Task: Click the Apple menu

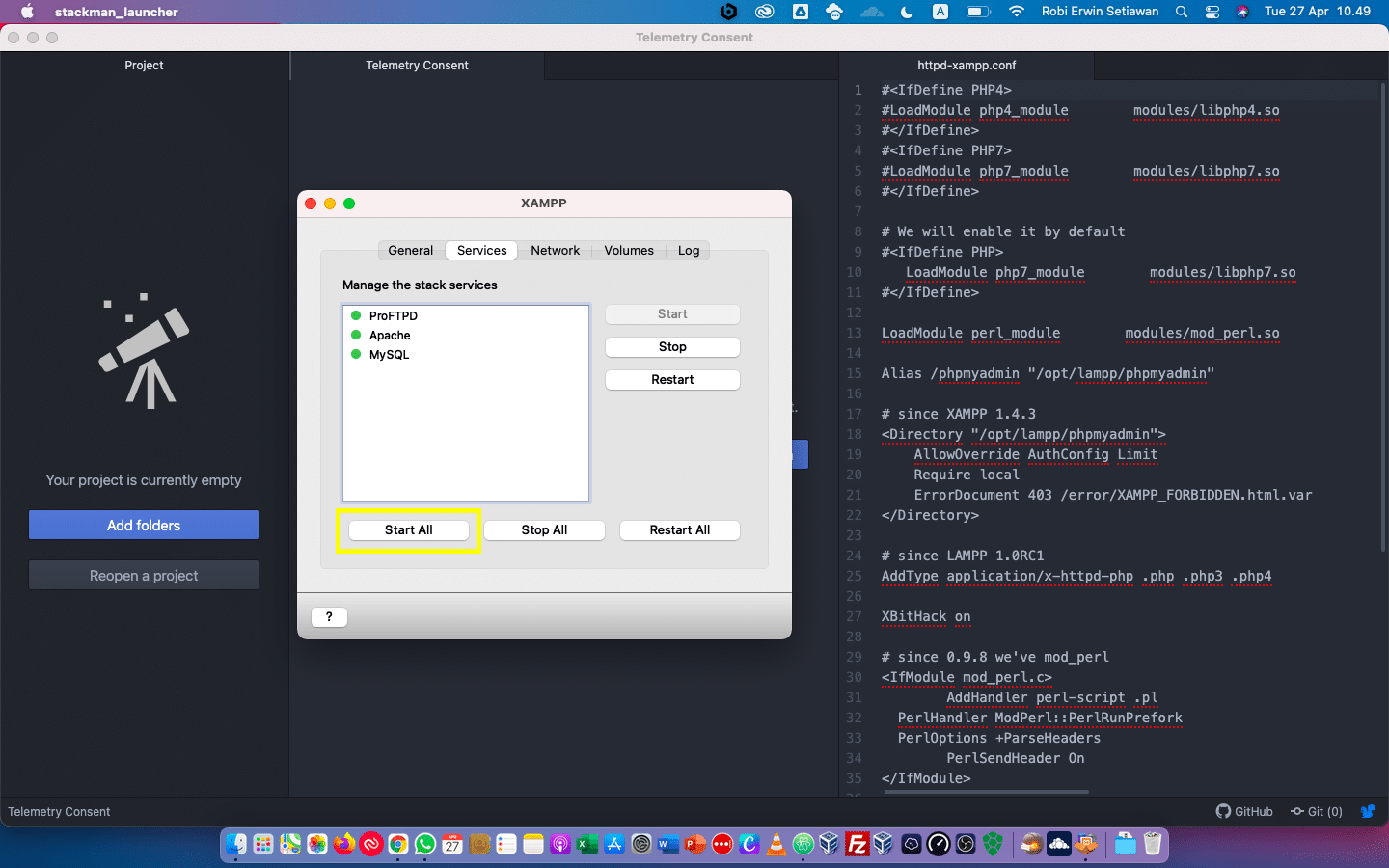Action: 27,12
